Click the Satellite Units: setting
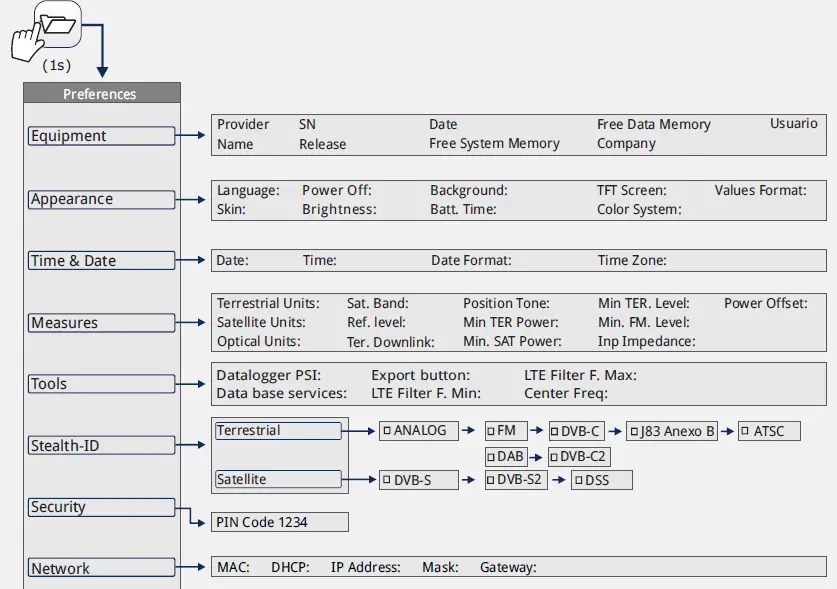The image size is (837, 589). point(261,323)
